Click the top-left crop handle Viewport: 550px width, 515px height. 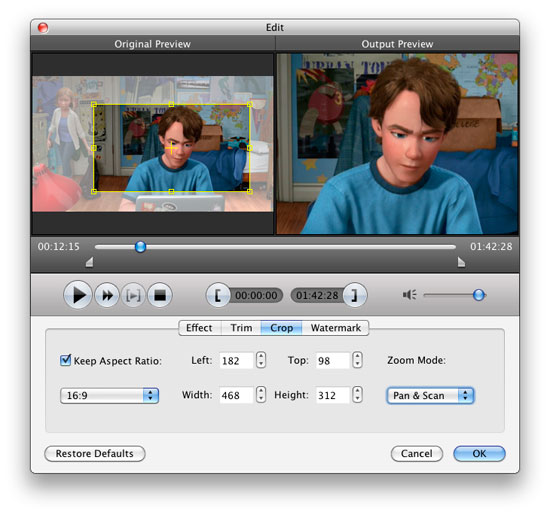pyautogui.click(x=94, y=104)
